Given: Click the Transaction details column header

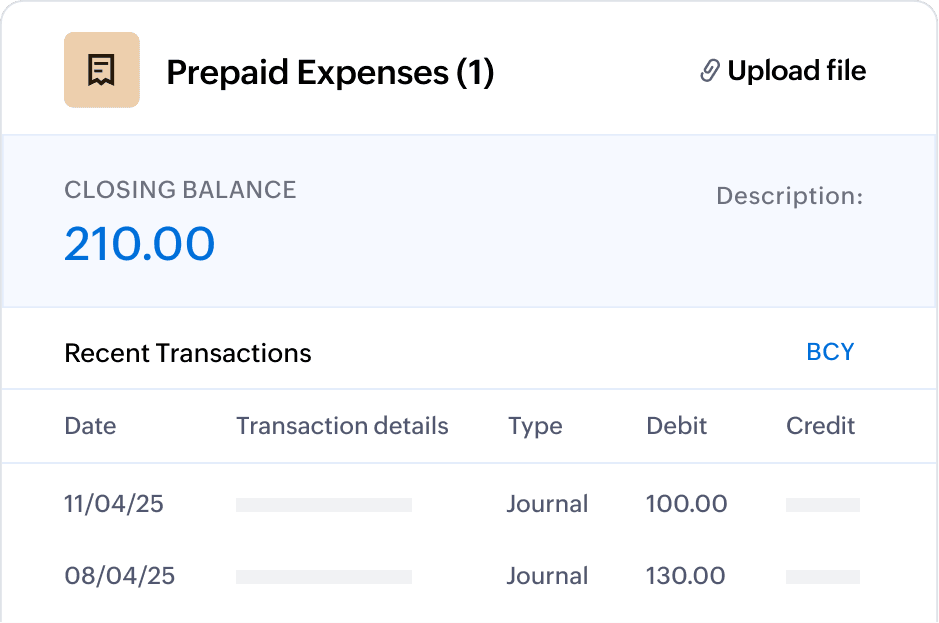Looking at the screenshot, I should point(342,426).
